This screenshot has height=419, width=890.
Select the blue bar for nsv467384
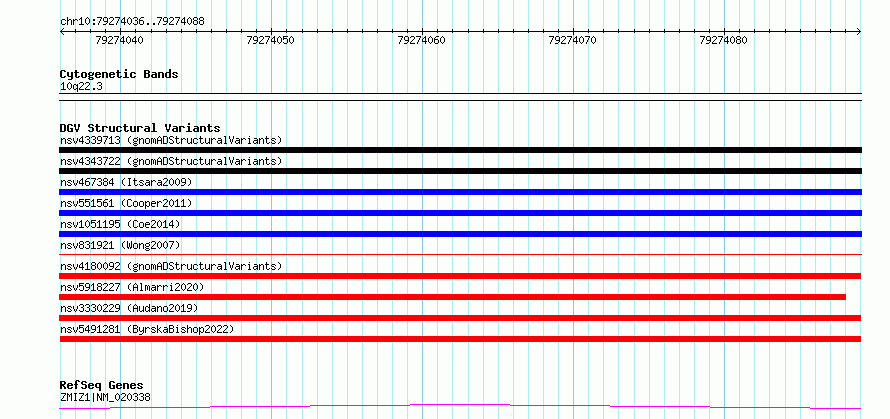click(460, 192)
